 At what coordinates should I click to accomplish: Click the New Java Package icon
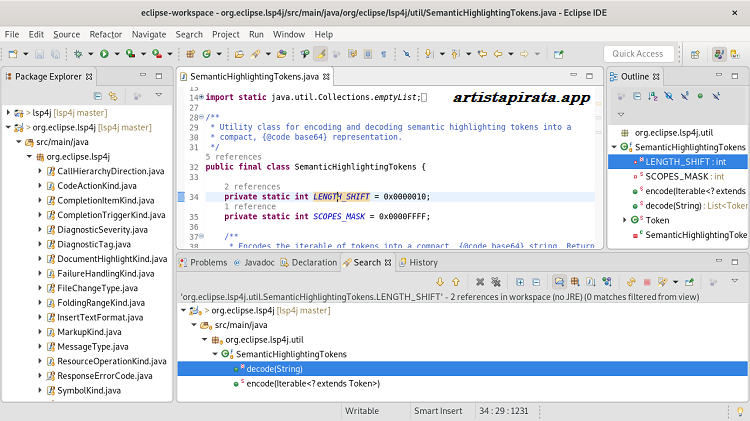click(x=190, y=54)
